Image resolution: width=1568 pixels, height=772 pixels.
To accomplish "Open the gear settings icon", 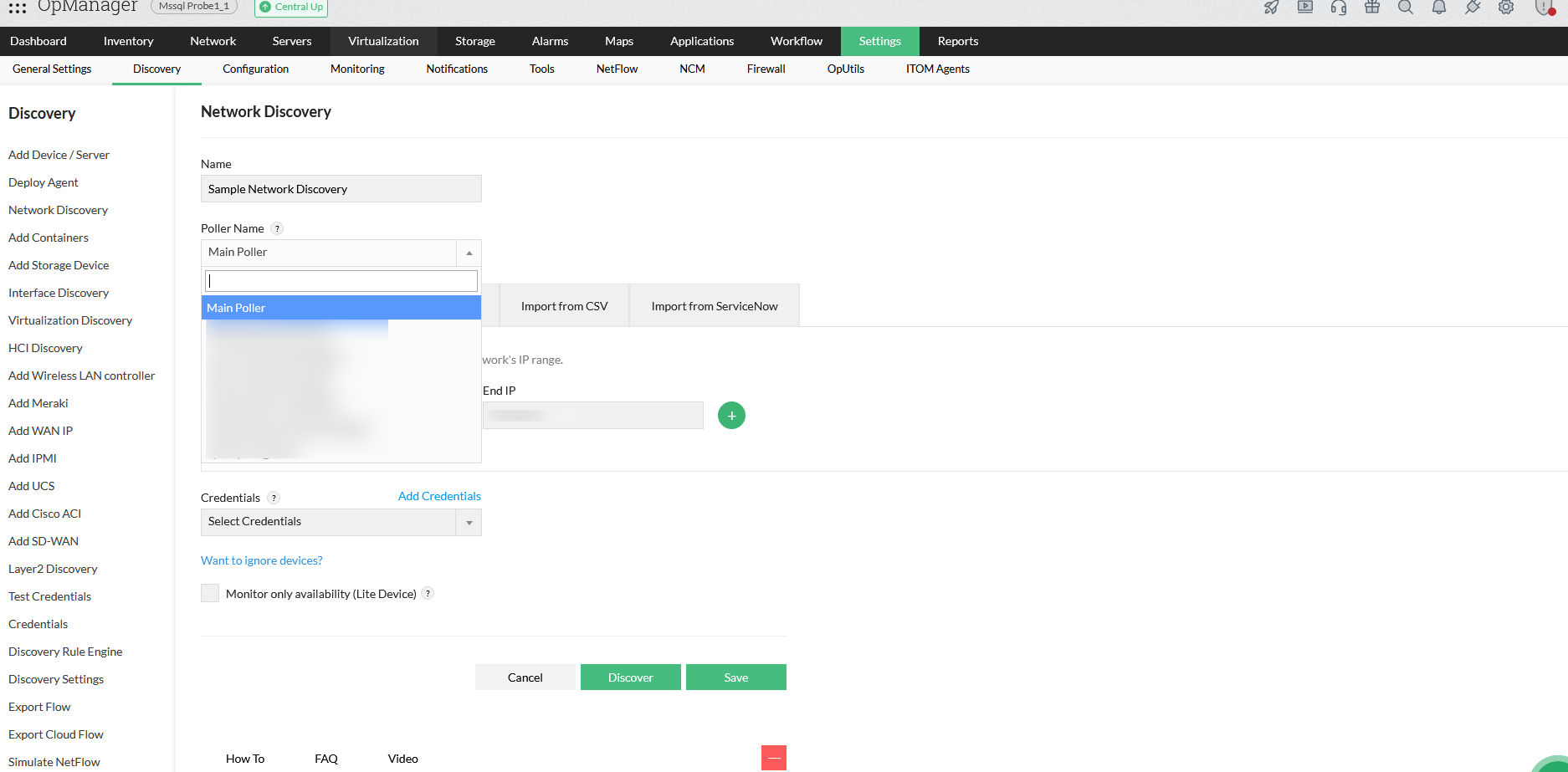I will tap(1506, 8).
